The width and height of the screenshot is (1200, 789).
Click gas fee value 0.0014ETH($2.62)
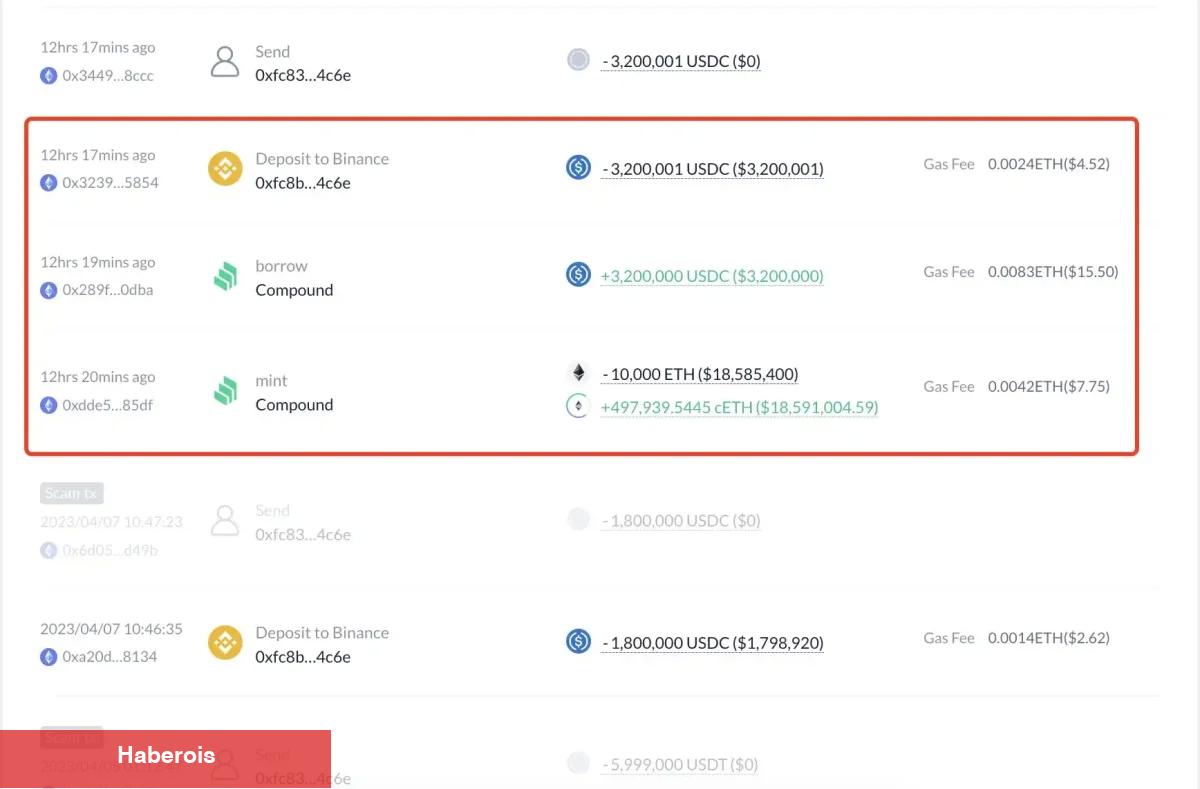pyautogui.click(x=1049, y=638)
